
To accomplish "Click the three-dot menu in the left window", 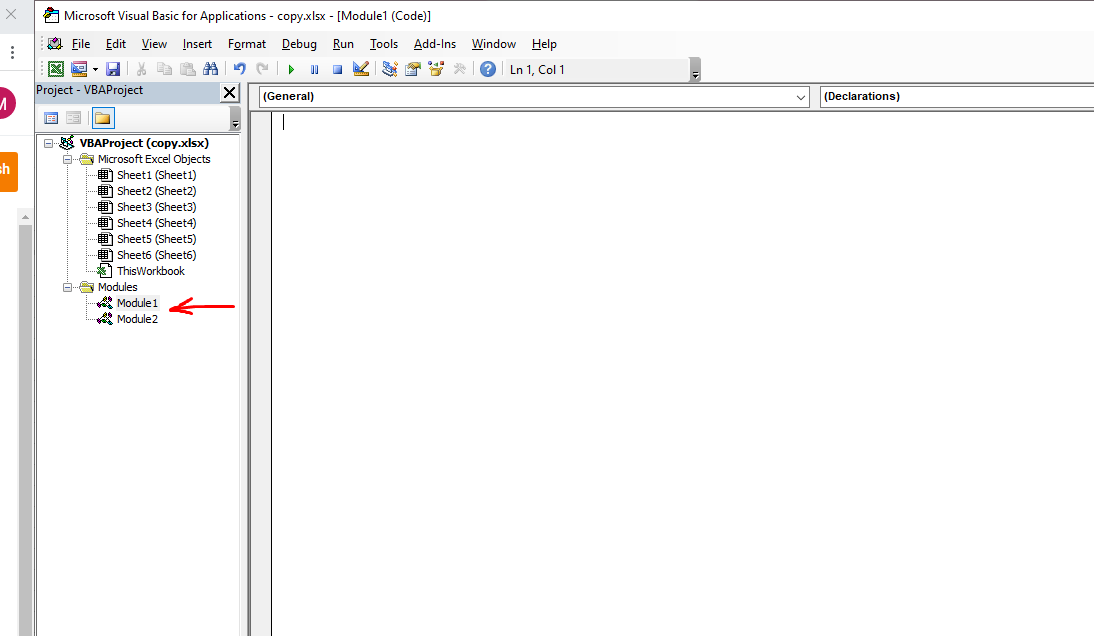I will [13, 52].
